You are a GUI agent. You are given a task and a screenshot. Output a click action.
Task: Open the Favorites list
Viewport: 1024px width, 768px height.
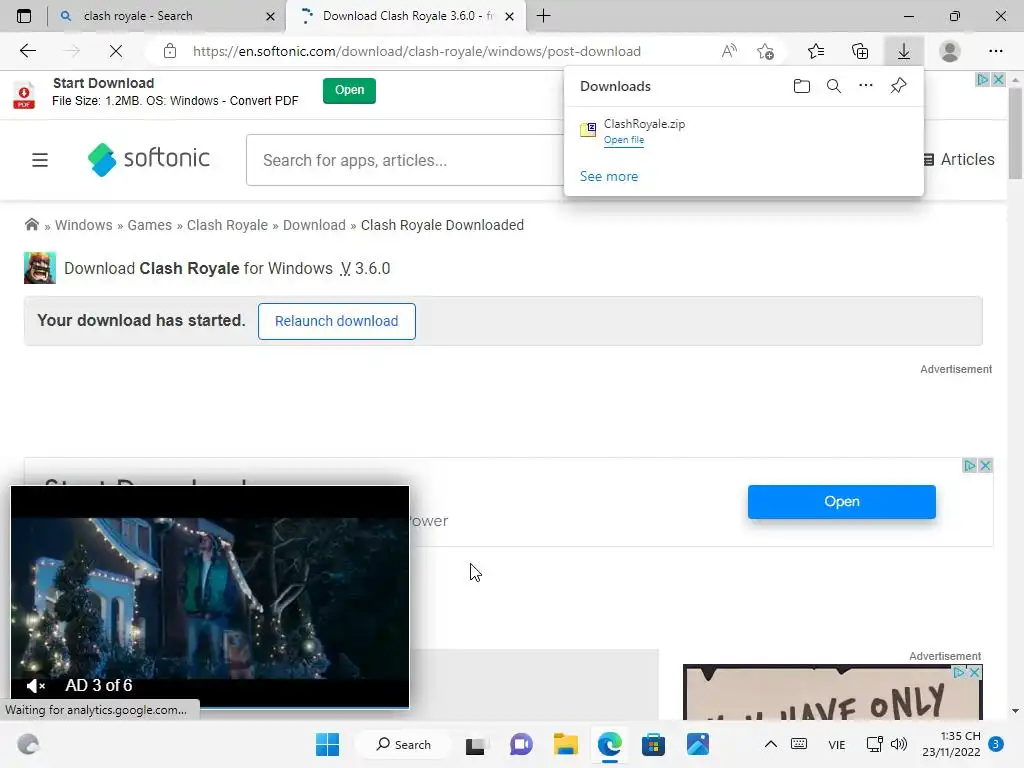point(816,51)
